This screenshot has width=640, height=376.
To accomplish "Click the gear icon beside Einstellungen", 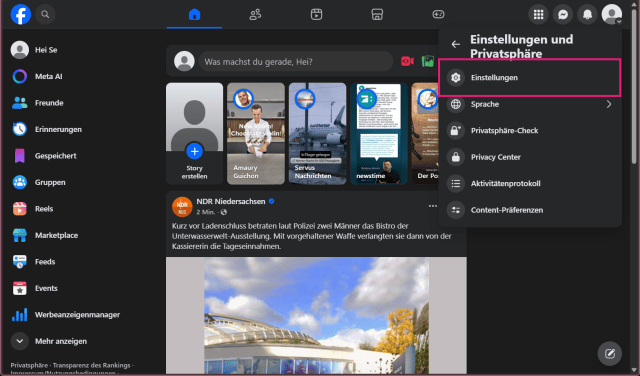I will click(x=456, y=78).
